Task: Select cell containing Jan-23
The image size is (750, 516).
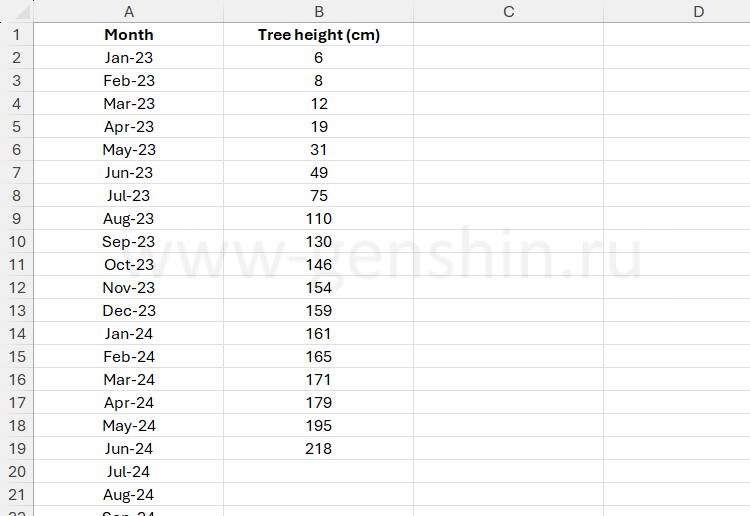Action: [x=128, y=57]
